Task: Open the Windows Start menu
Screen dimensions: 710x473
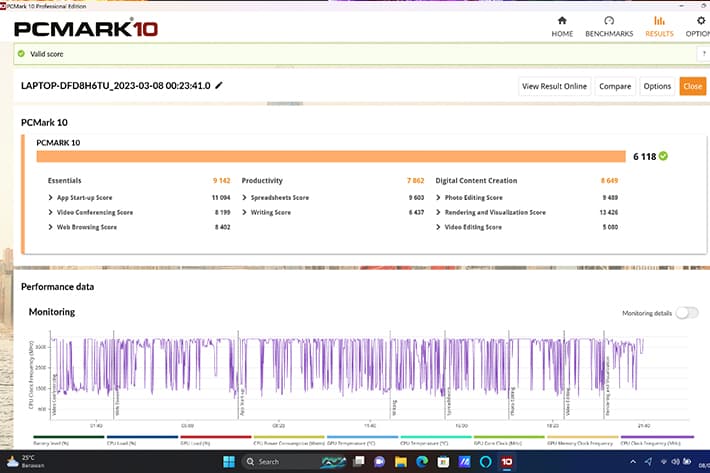Action: 229,462
